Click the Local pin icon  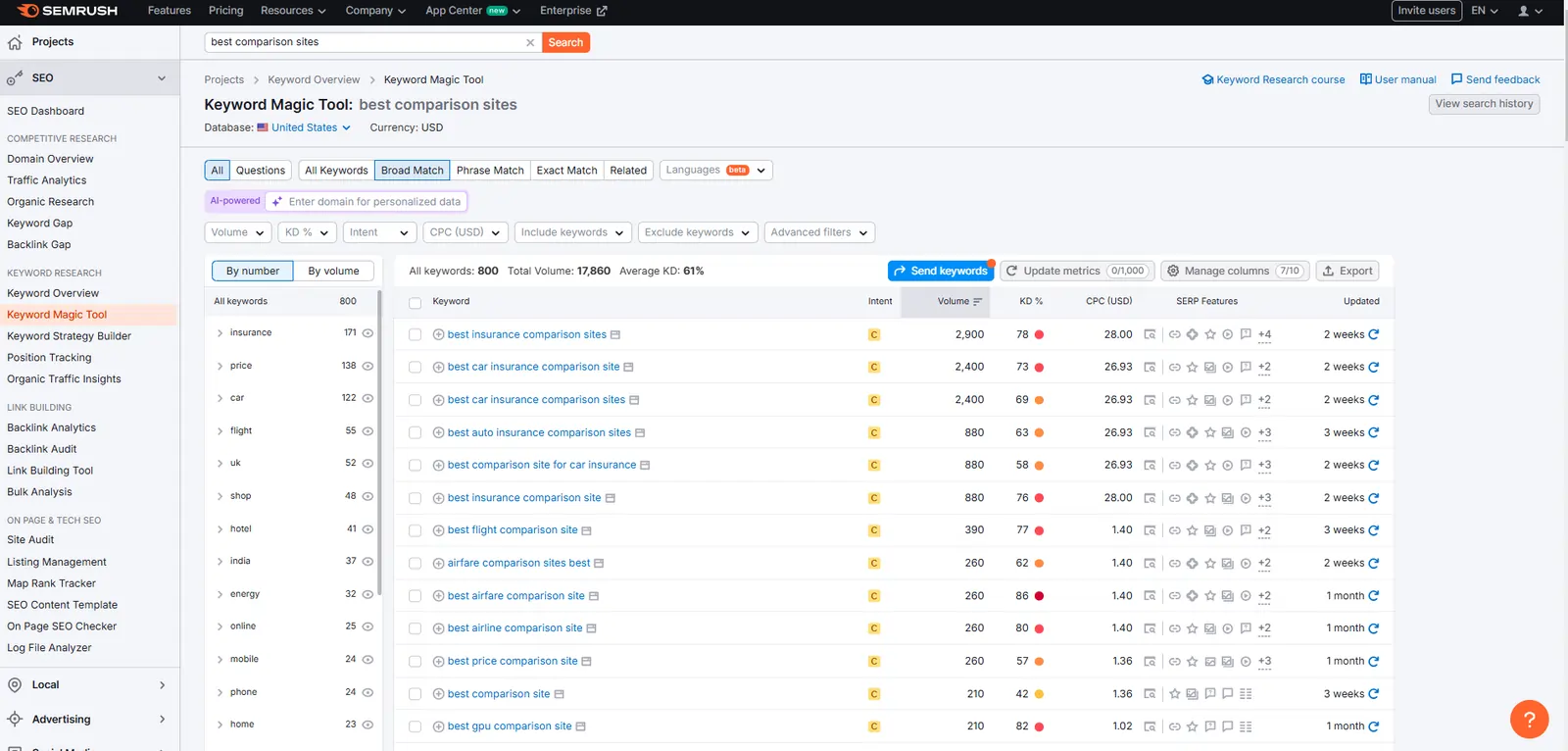point(15,684)
